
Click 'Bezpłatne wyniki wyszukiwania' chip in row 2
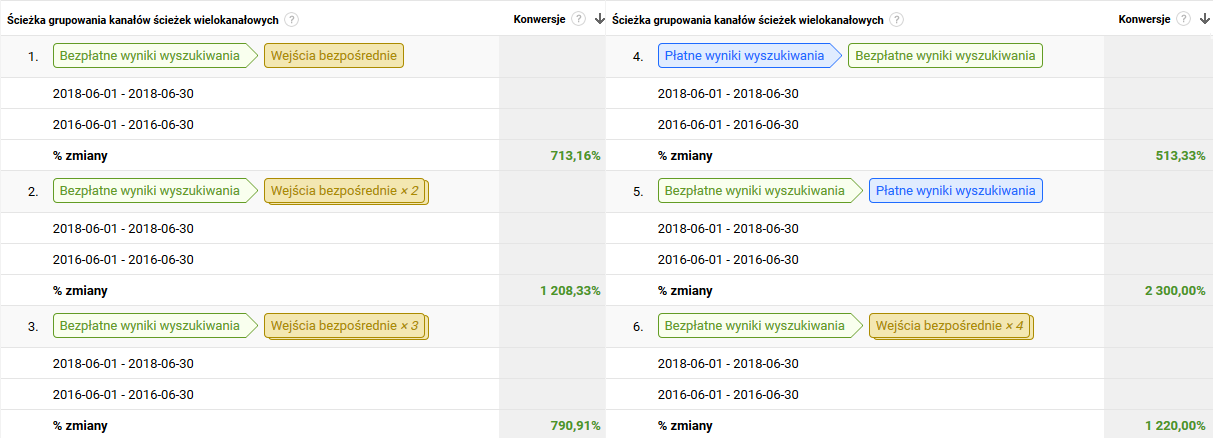pos(150,190)
